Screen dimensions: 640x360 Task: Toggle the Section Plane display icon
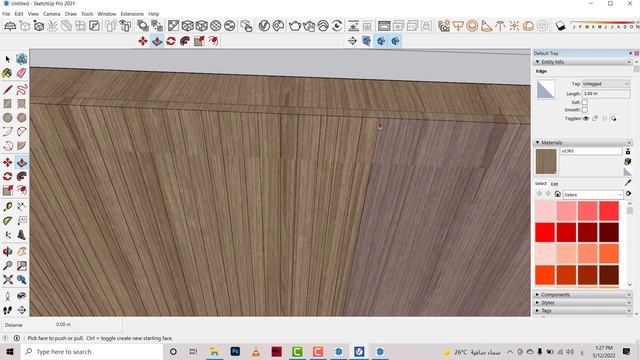(366, 41)
